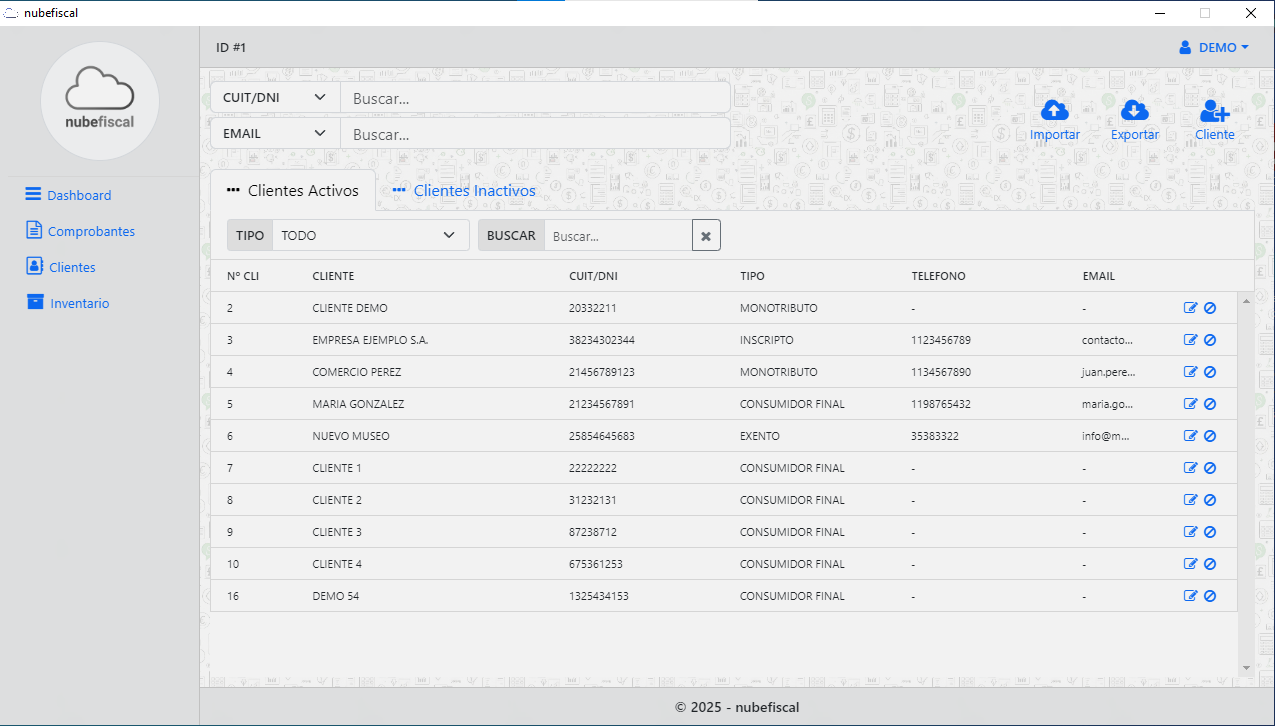Click the nubefiscal cloud logo
The width and height of the screenshot is (1275, 726).
pyautogui.click(x=99, y=100)
